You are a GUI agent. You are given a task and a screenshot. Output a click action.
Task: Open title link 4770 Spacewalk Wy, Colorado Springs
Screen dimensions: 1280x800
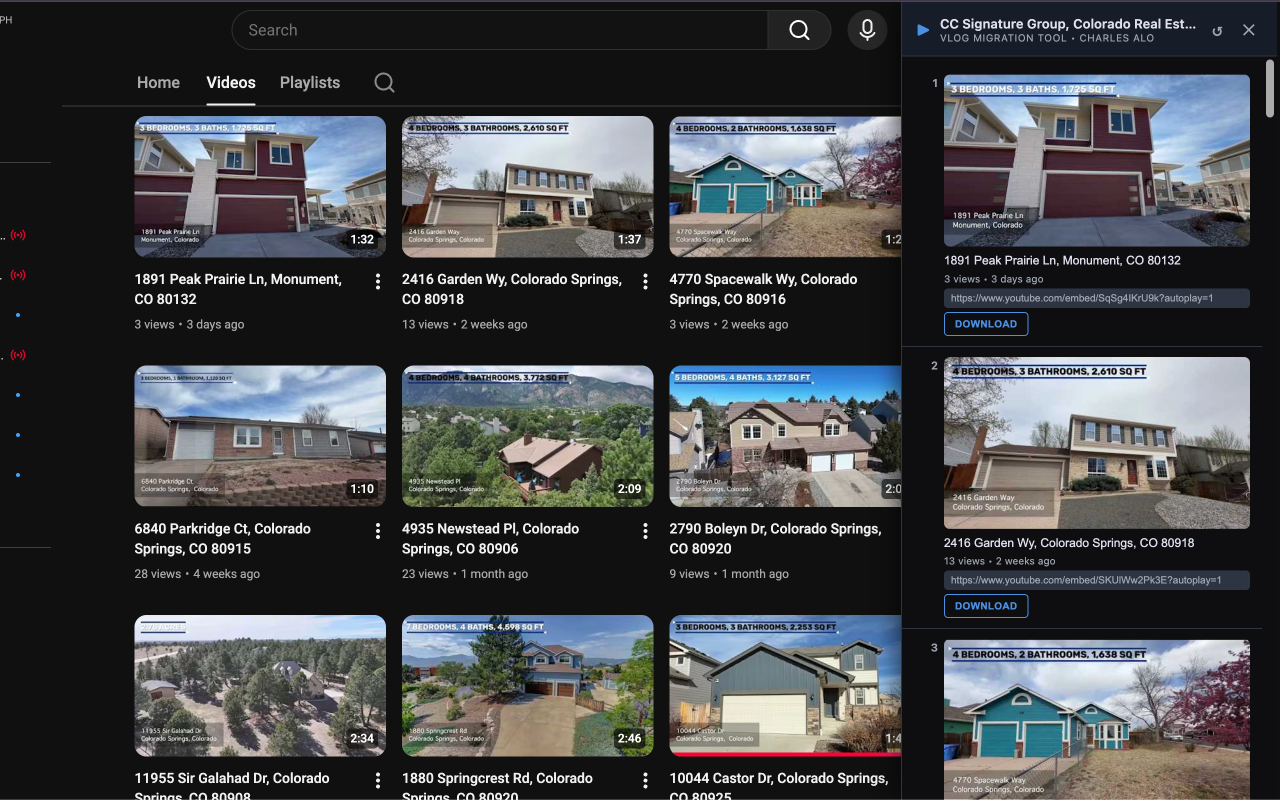click(x=763, y=289)
